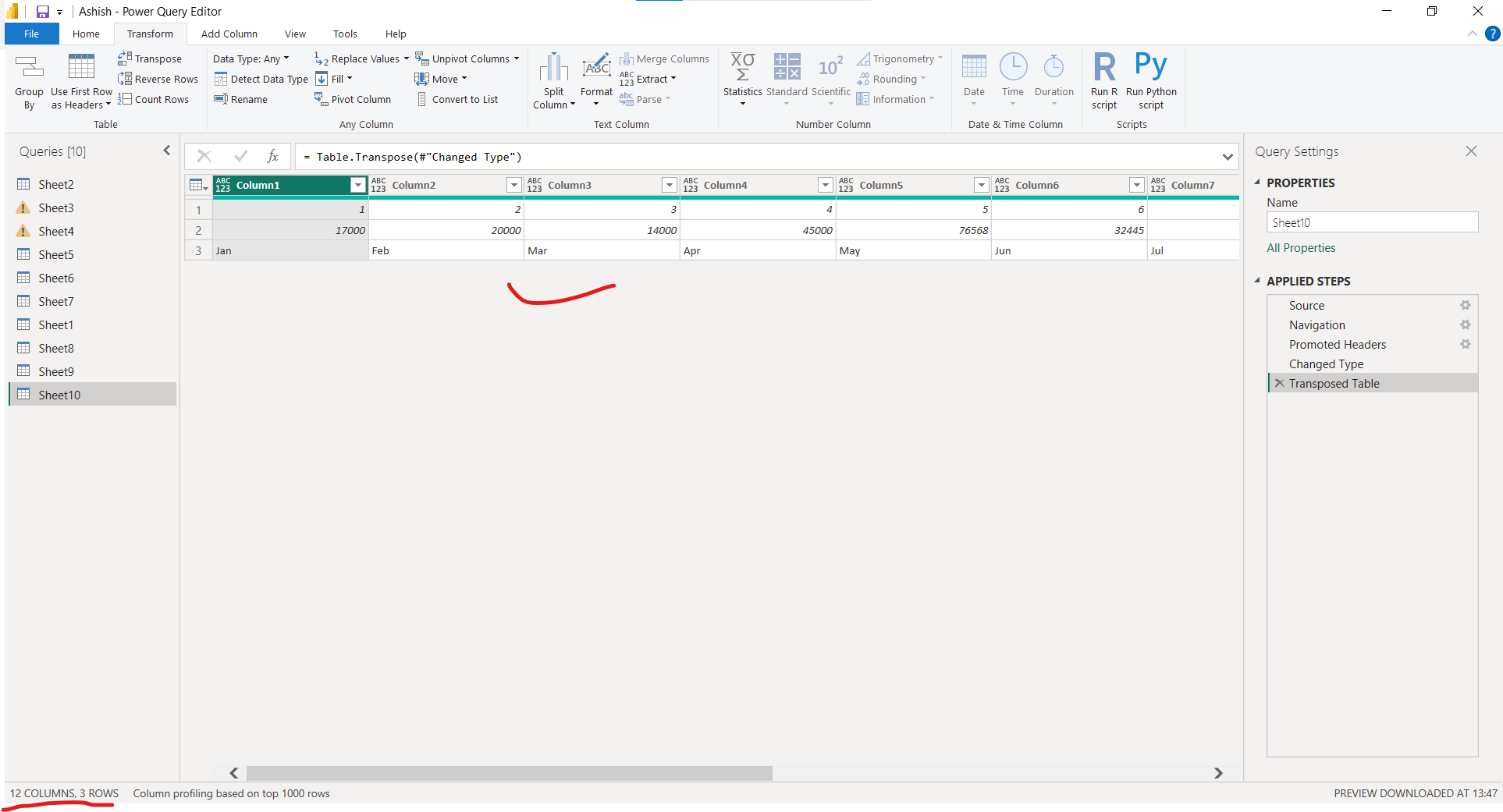Click the fx formula icon
Screen dimensions: 1503x812
click(272, 157)
